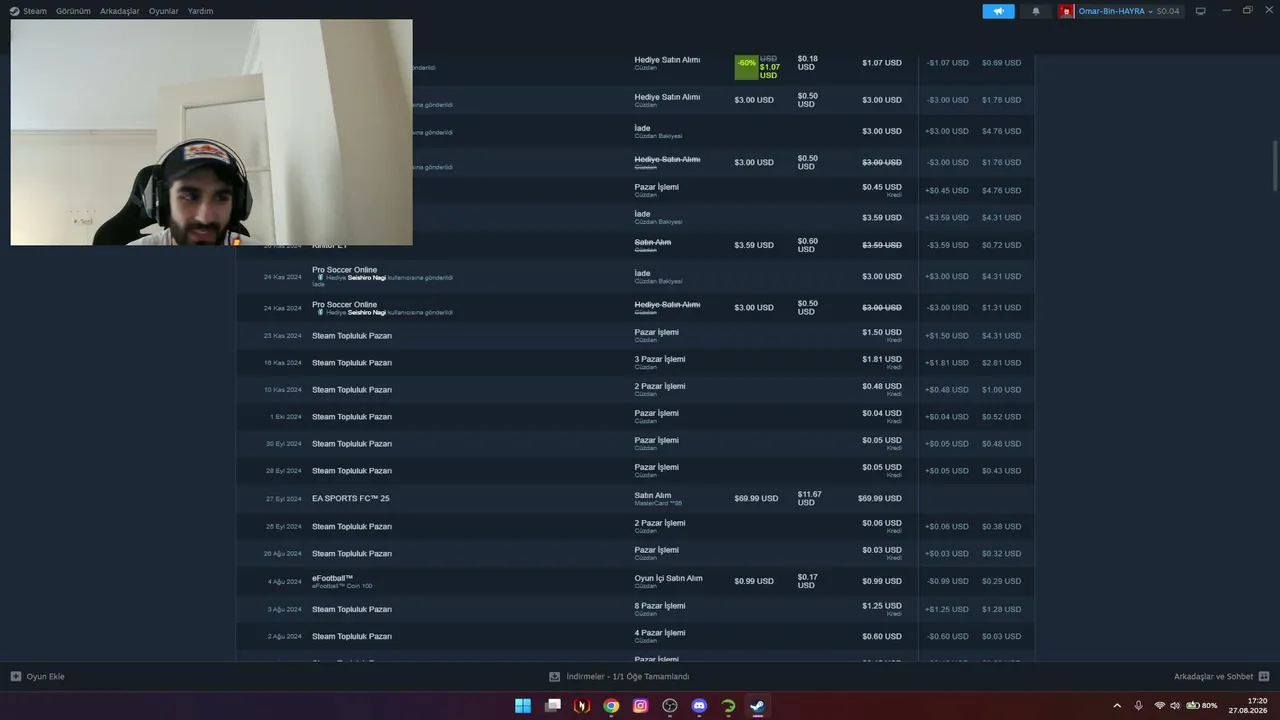Click the blue megaphone announcements button
The height and width of the screenshot is (720, 1280).
point(998,11)
